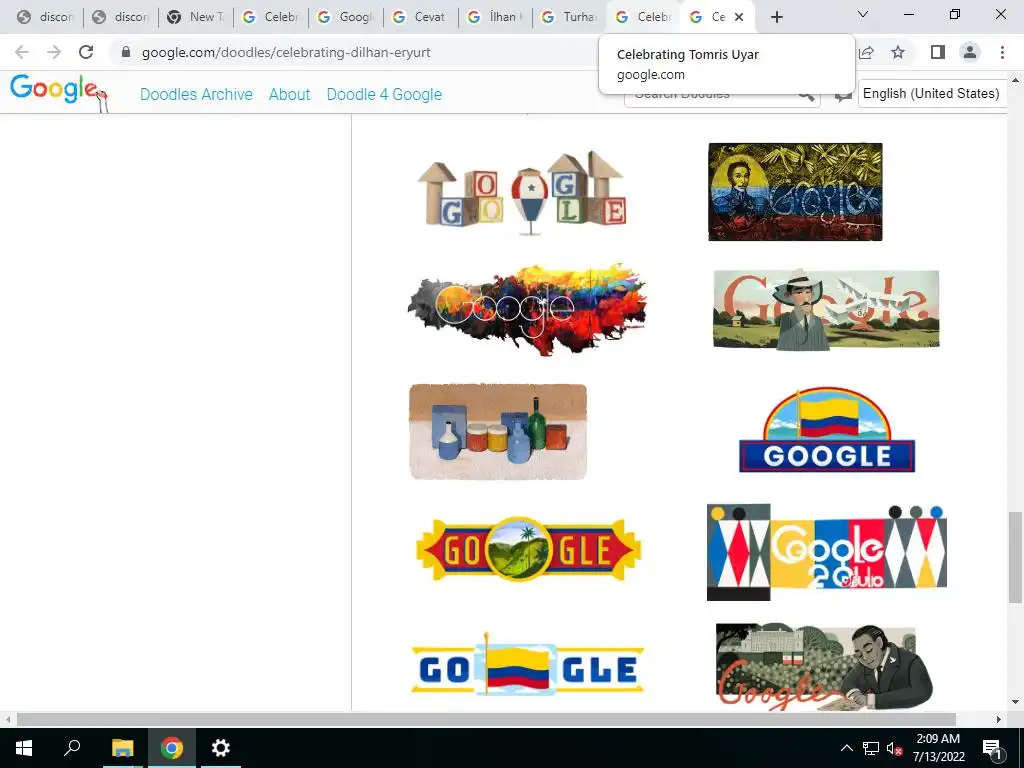Open the notification center icon
The height and width of the screenshot is (768, 1024).
point(993,748)
